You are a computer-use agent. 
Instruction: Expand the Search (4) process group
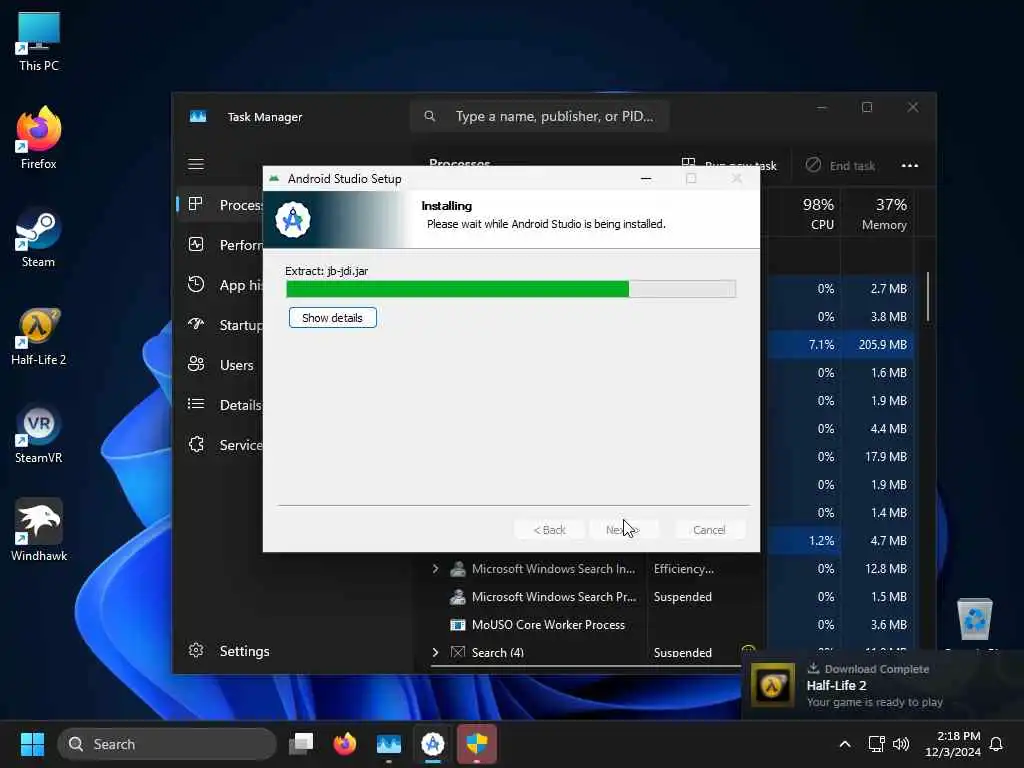435,652
